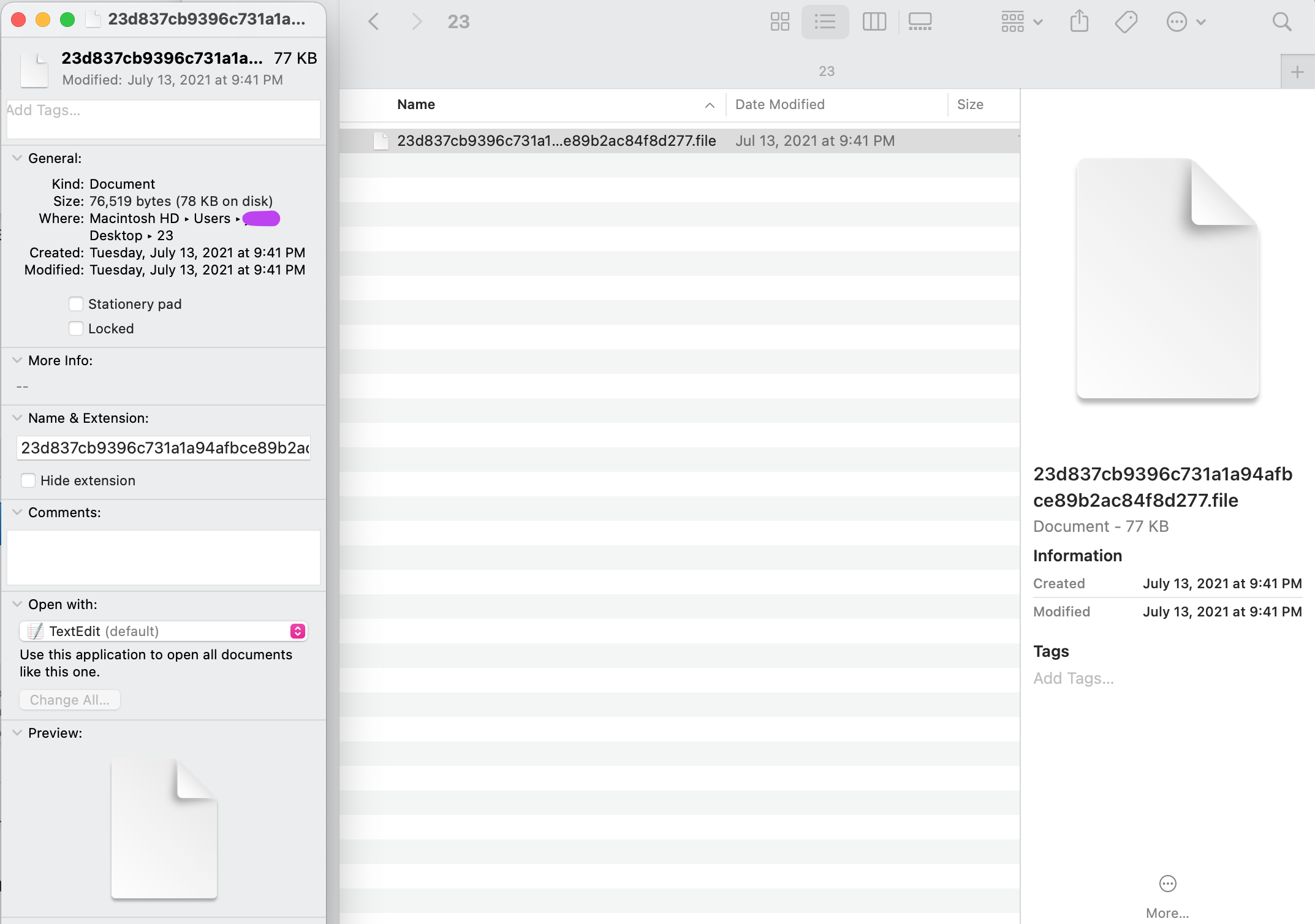Switch Finder to gallery view
This screenshot has height=924, width=1315.
pyautogui.click(x=920, y=22)
